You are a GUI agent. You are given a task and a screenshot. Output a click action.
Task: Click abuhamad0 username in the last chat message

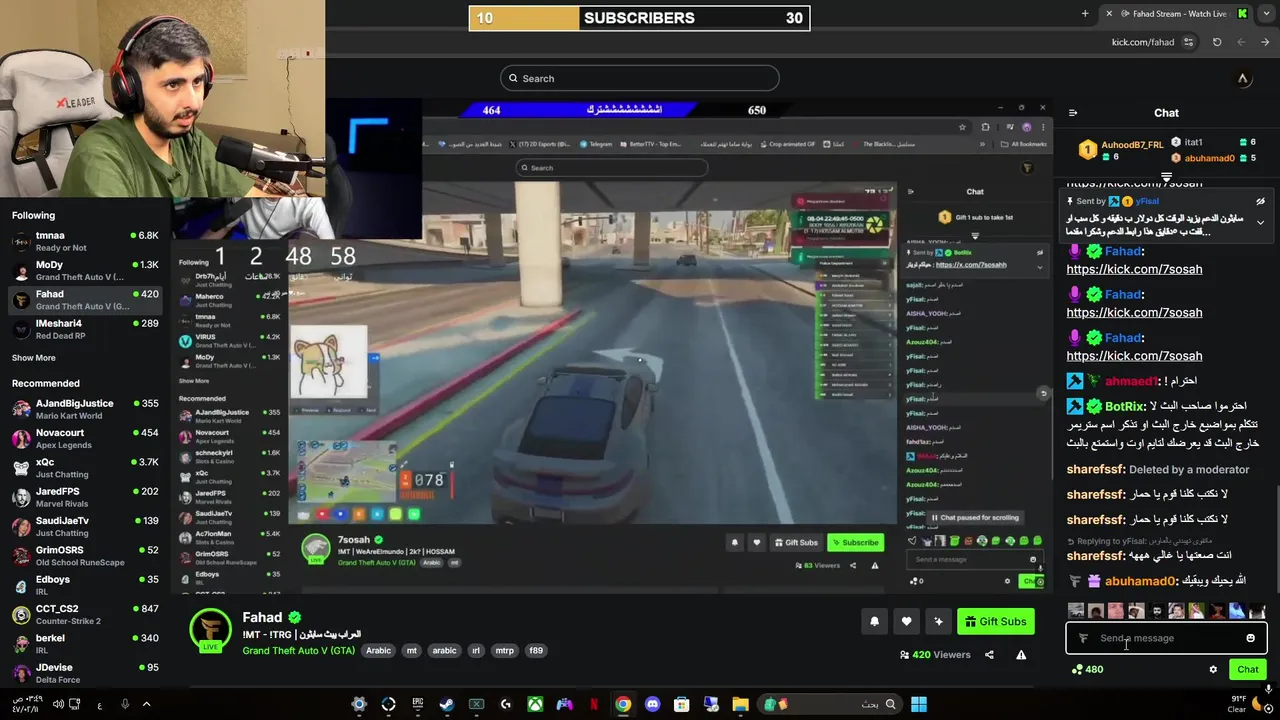click(x=1141, y=581)
